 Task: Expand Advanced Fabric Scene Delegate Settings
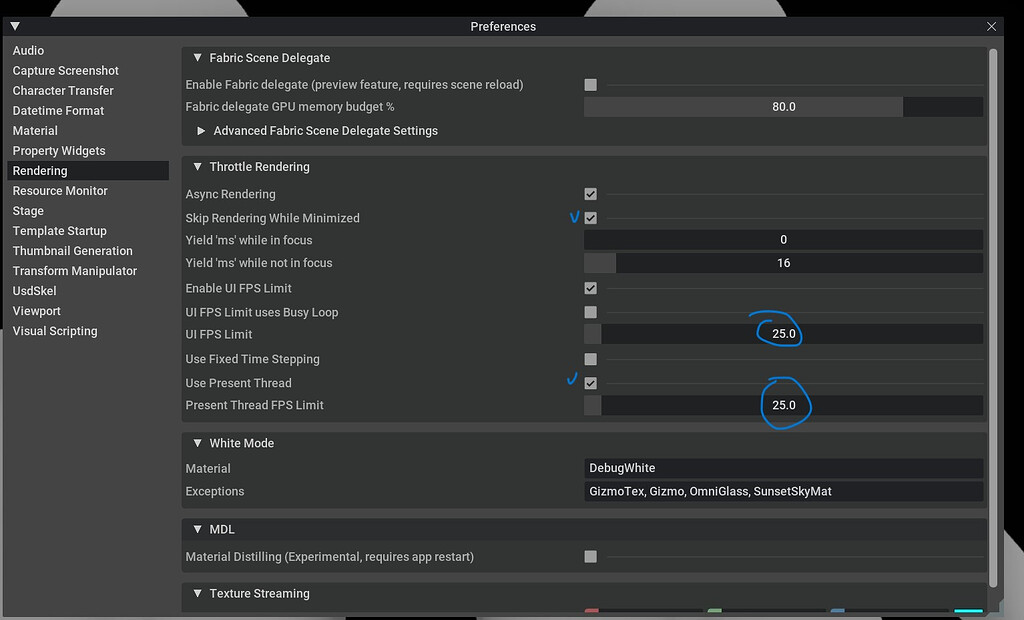tap(200, 130)
